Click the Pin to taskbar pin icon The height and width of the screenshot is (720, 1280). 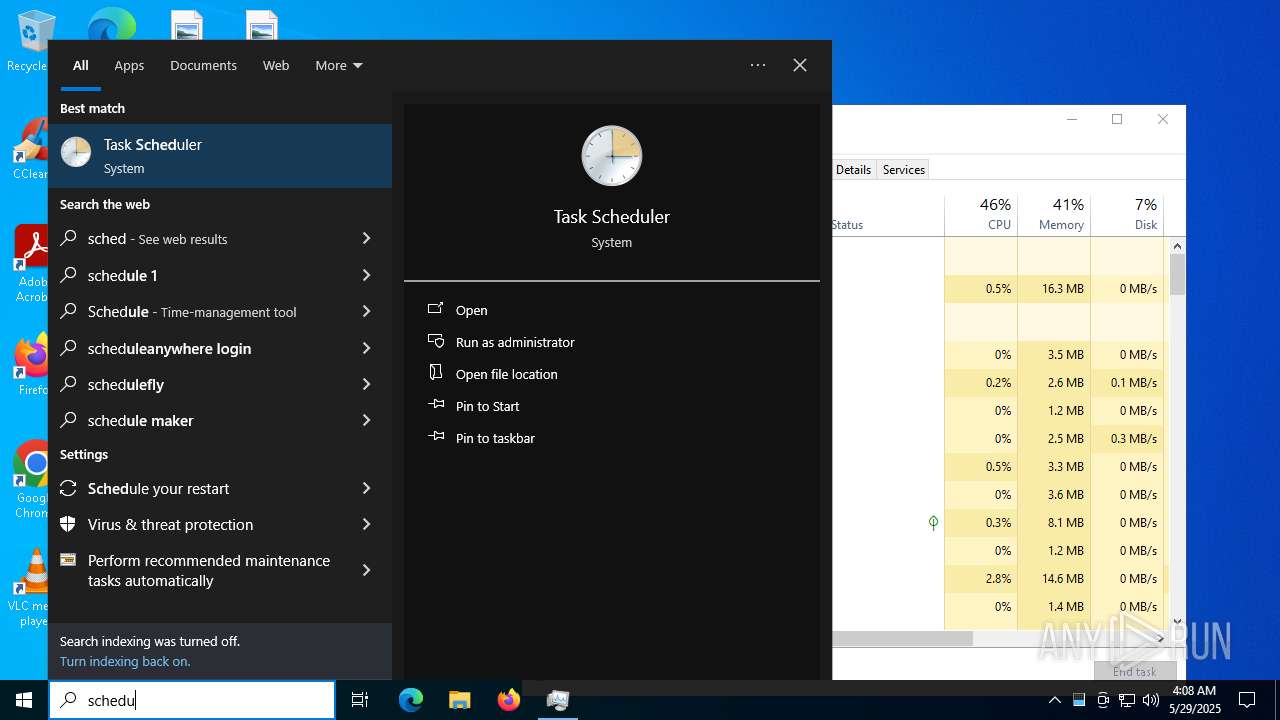click(435, 437)
